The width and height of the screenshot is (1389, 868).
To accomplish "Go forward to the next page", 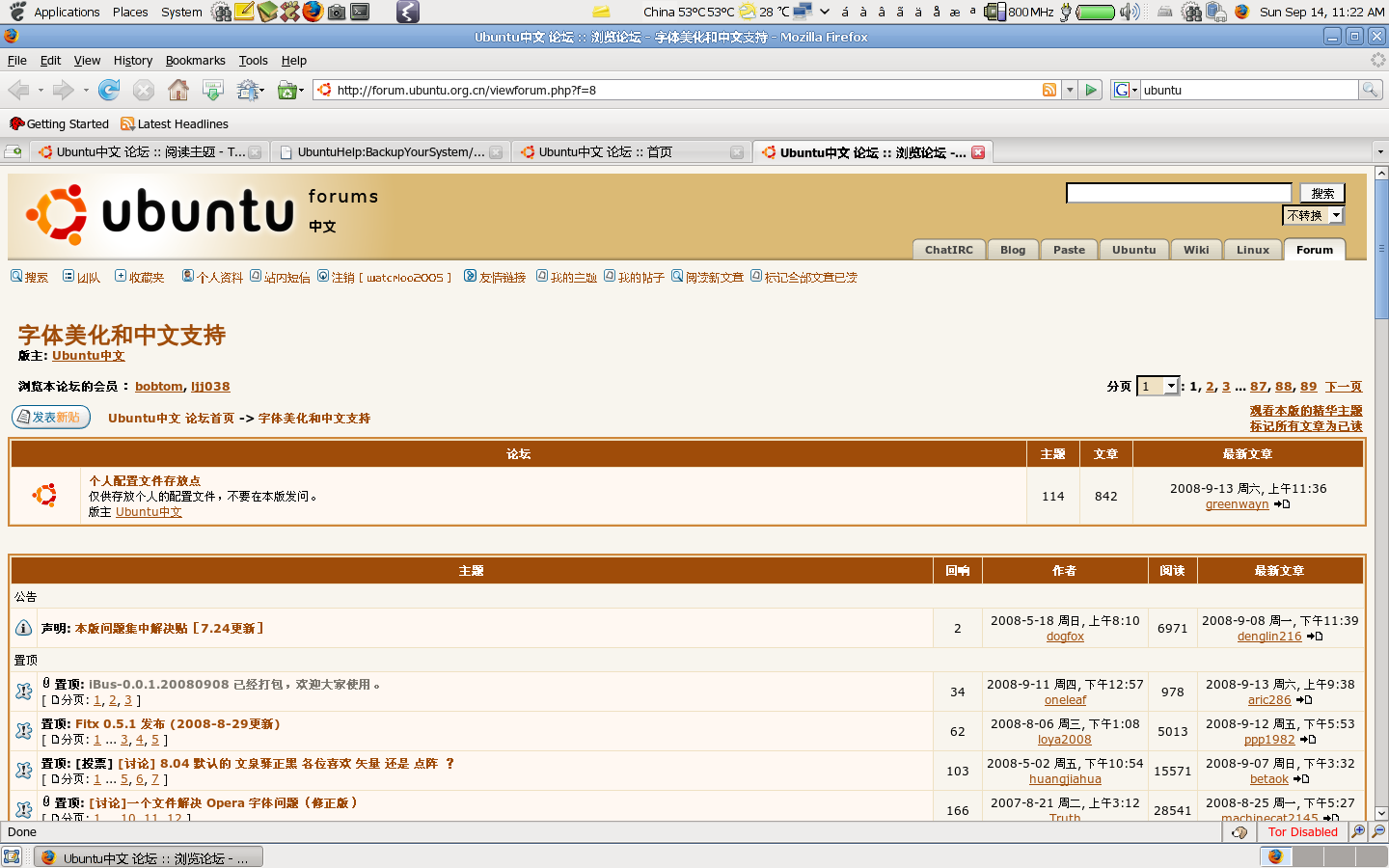I will tap(64, 90).
